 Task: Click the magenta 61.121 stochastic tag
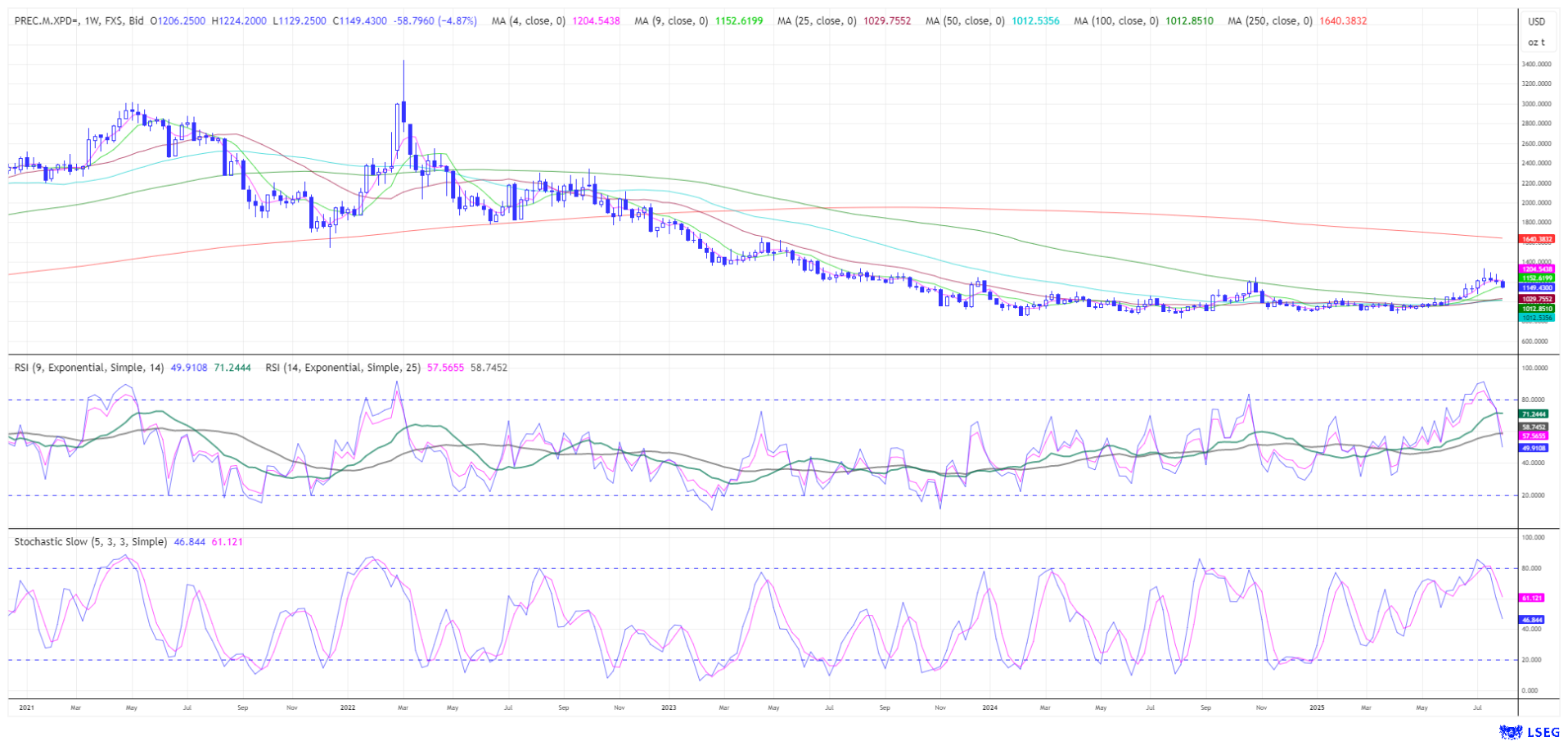point(1531,599)
